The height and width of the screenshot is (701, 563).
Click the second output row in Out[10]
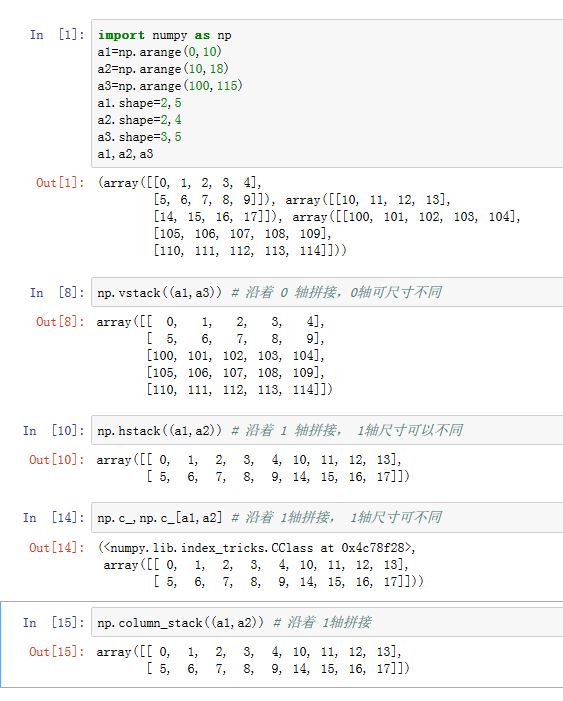[x=278, y=477]
